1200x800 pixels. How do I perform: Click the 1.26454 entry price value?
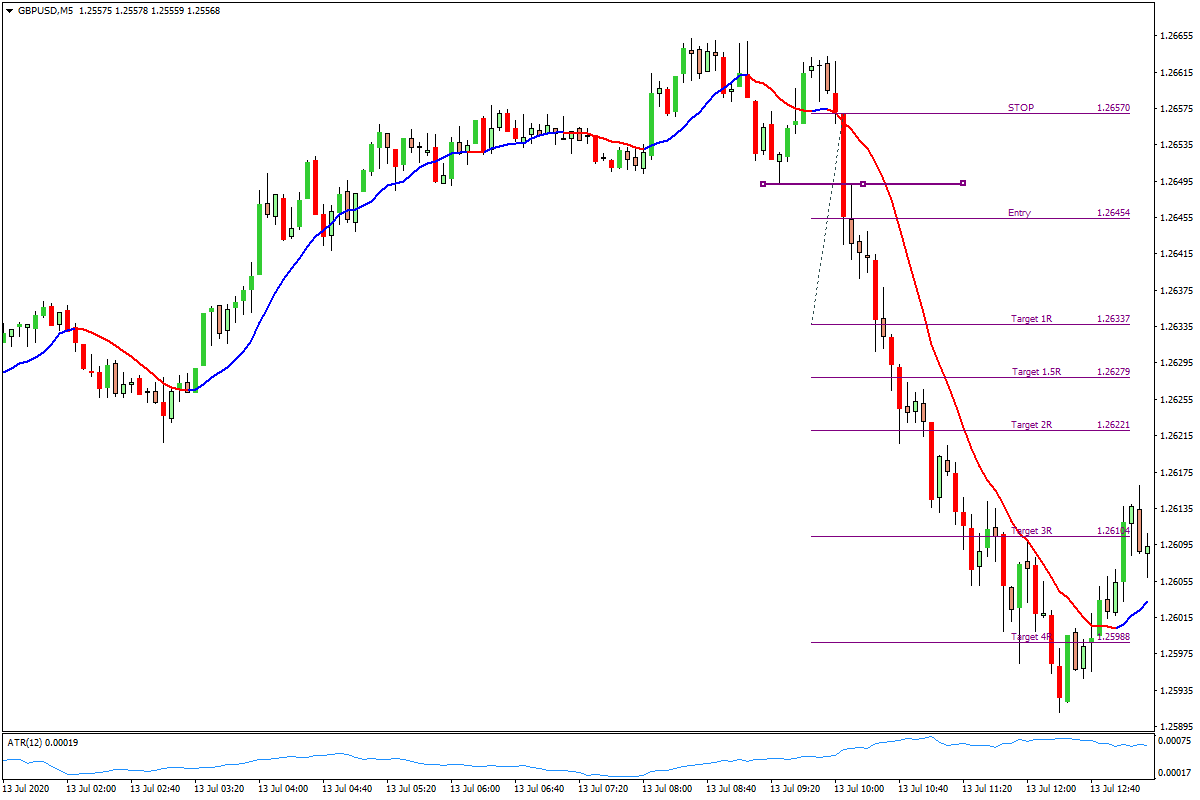pyautogui.click(x=1113, y=213)
